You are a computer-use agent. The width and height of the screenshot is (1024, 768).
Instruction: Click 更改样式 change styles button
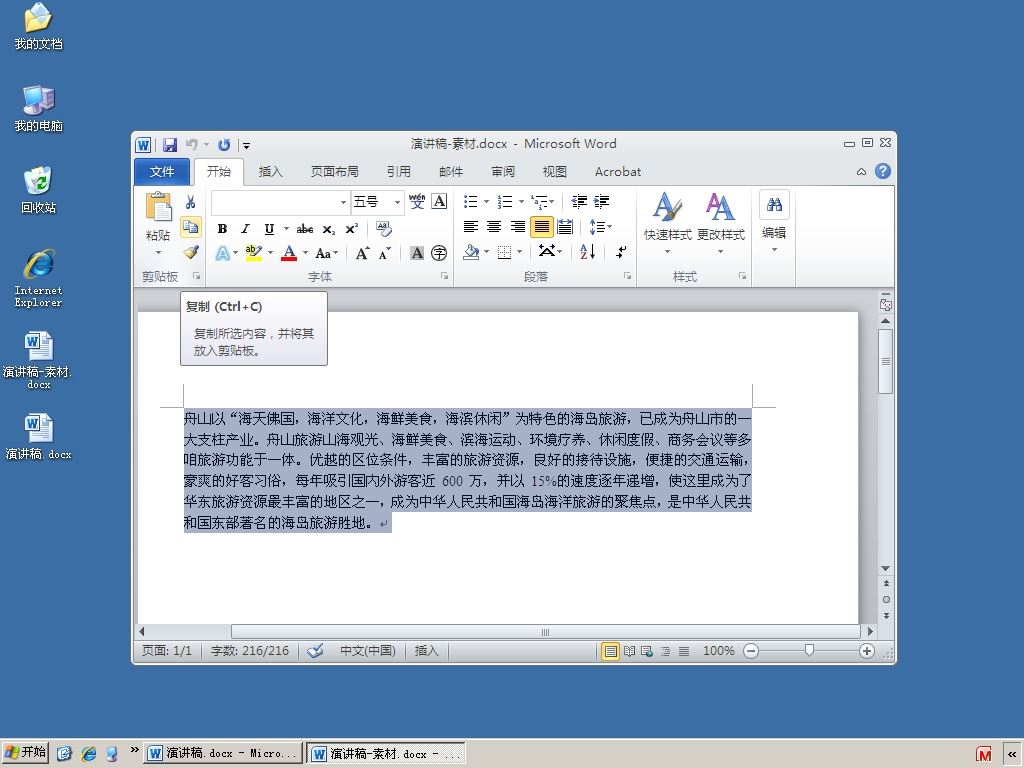[720, 223]
